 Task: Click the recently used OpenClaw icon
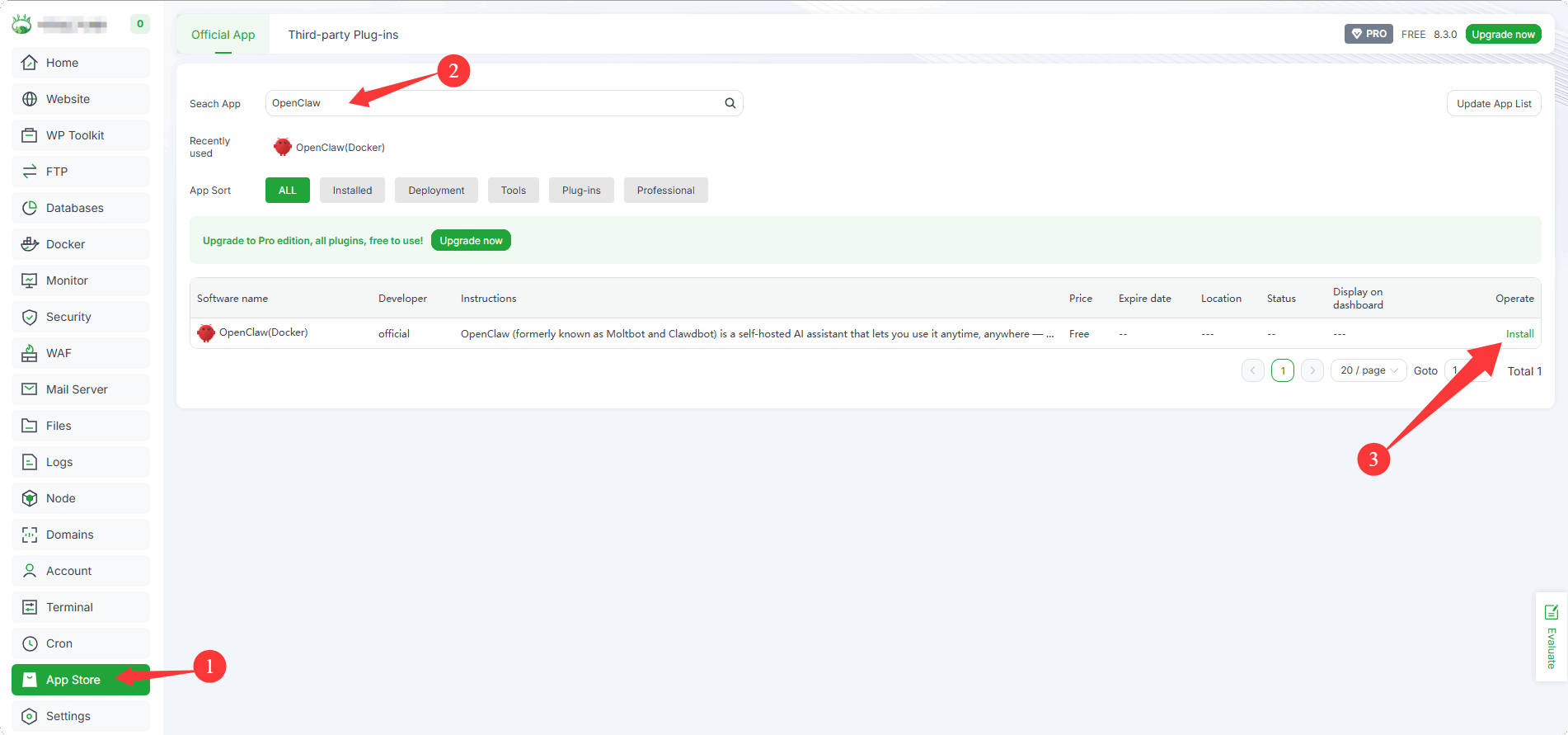283,147
